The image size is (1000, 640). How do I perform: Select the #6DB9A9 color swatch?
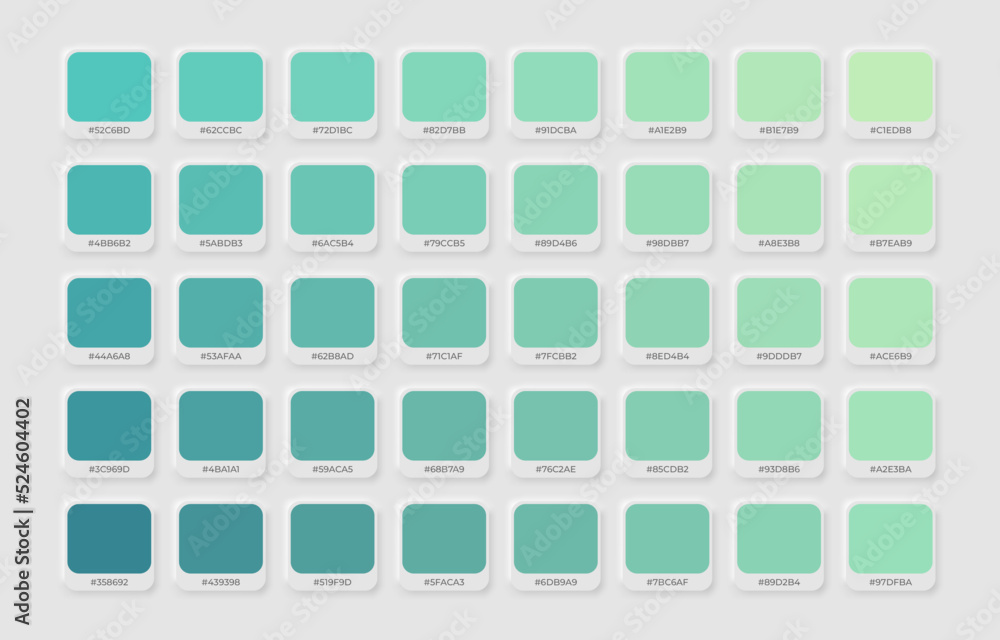pos(555,538)
